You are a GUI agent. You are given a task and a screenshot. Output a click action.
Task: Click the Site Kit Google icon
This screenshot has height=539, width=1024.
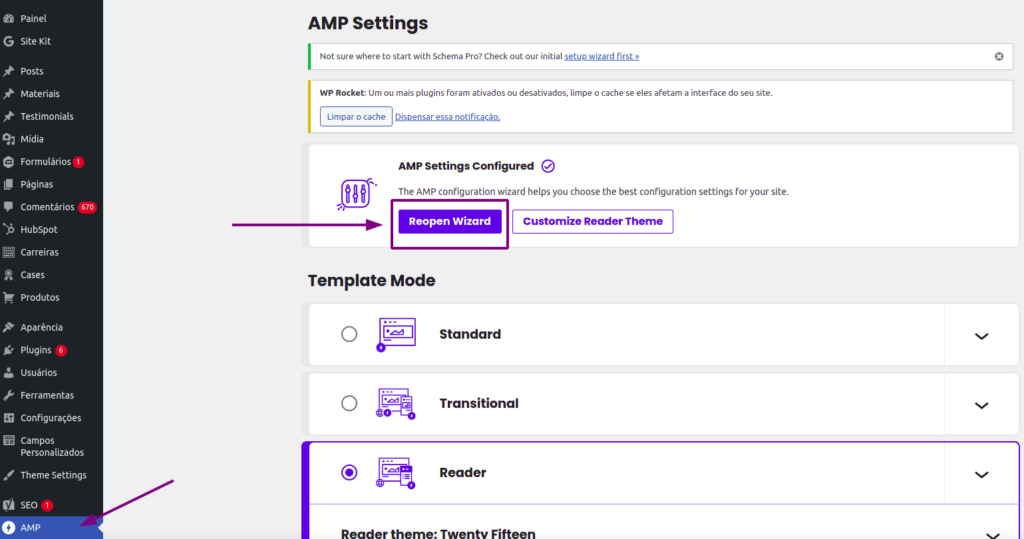coord(8,41)
